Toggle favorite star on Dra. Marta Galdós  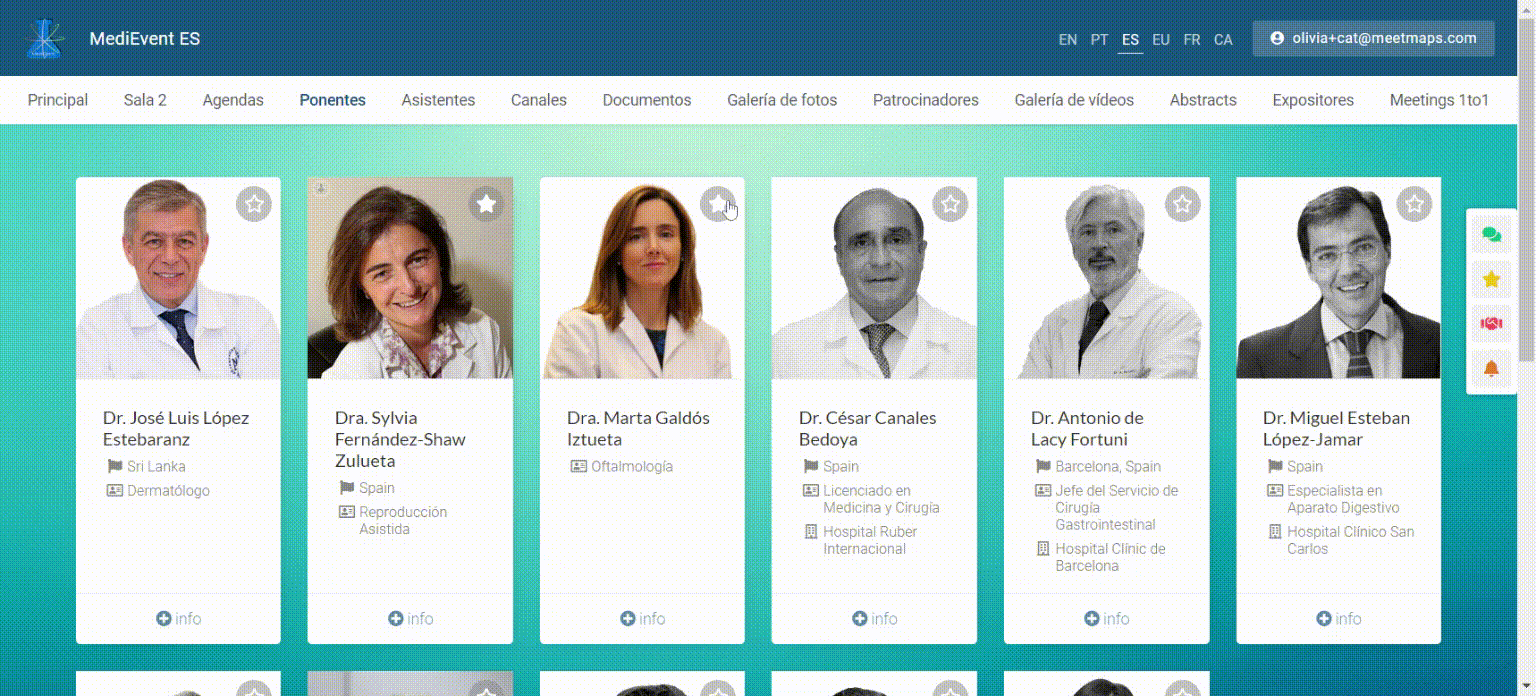tap(718, 204)
